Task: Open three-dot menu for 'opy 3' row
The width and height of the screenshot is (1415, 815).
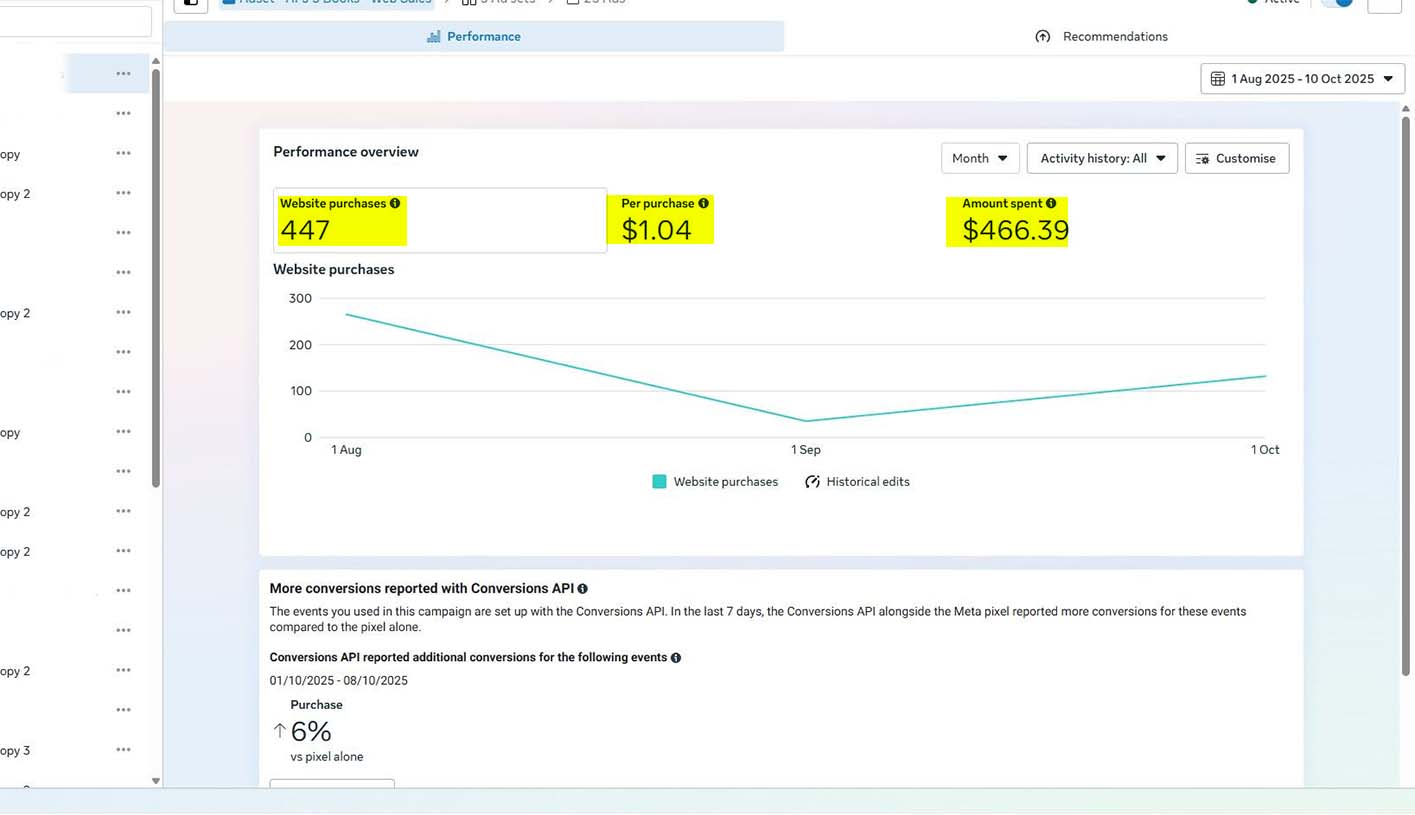Action: click(123, 750)
